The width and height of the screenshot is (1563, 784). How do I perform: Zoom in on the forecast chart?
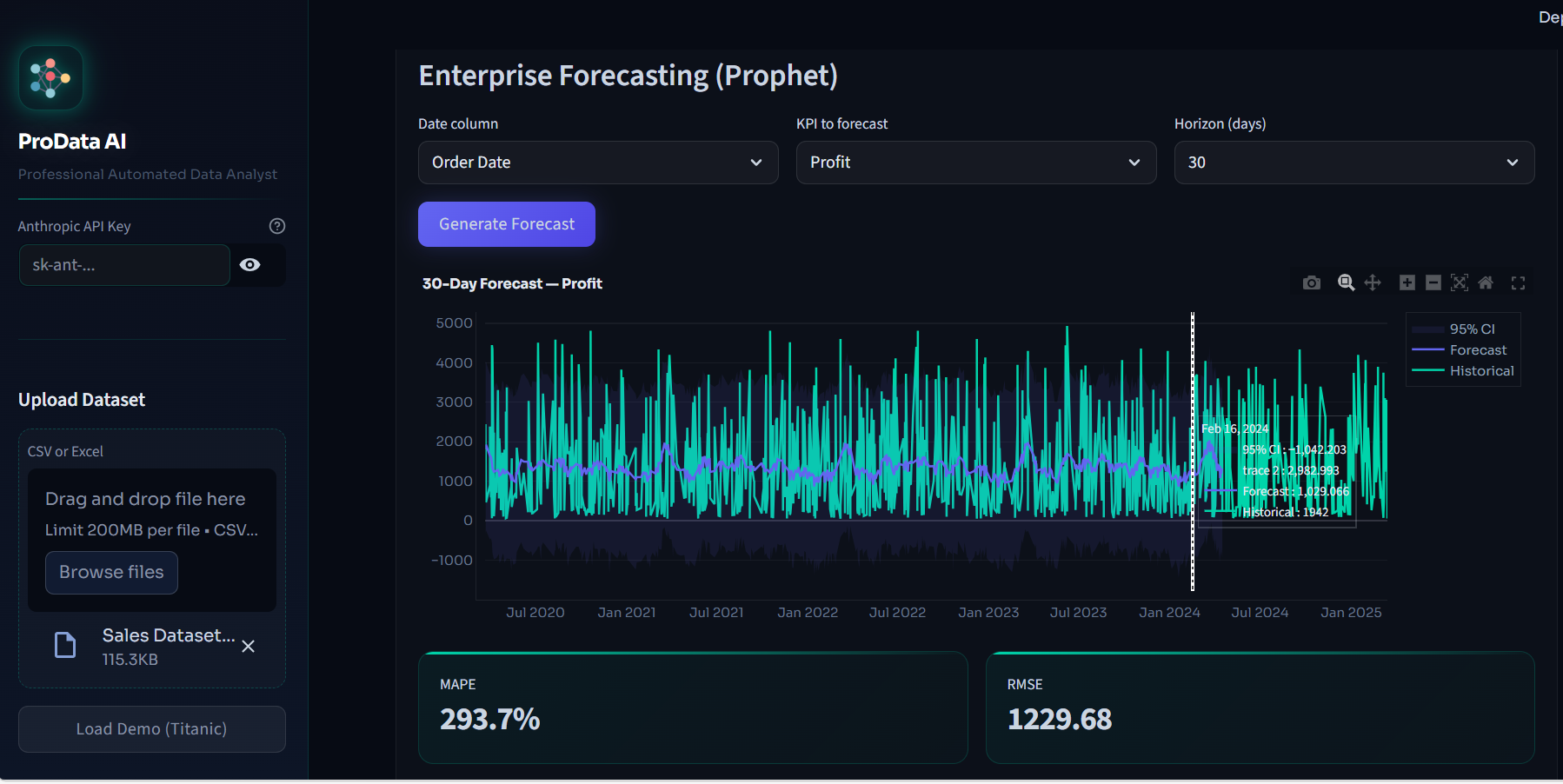1407,282
